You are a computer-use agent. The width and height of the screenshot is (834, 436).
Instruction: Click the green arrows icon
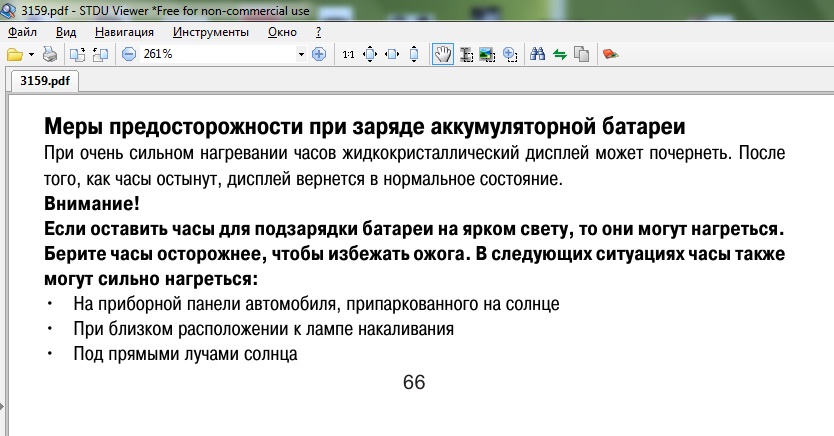point(560,54)
